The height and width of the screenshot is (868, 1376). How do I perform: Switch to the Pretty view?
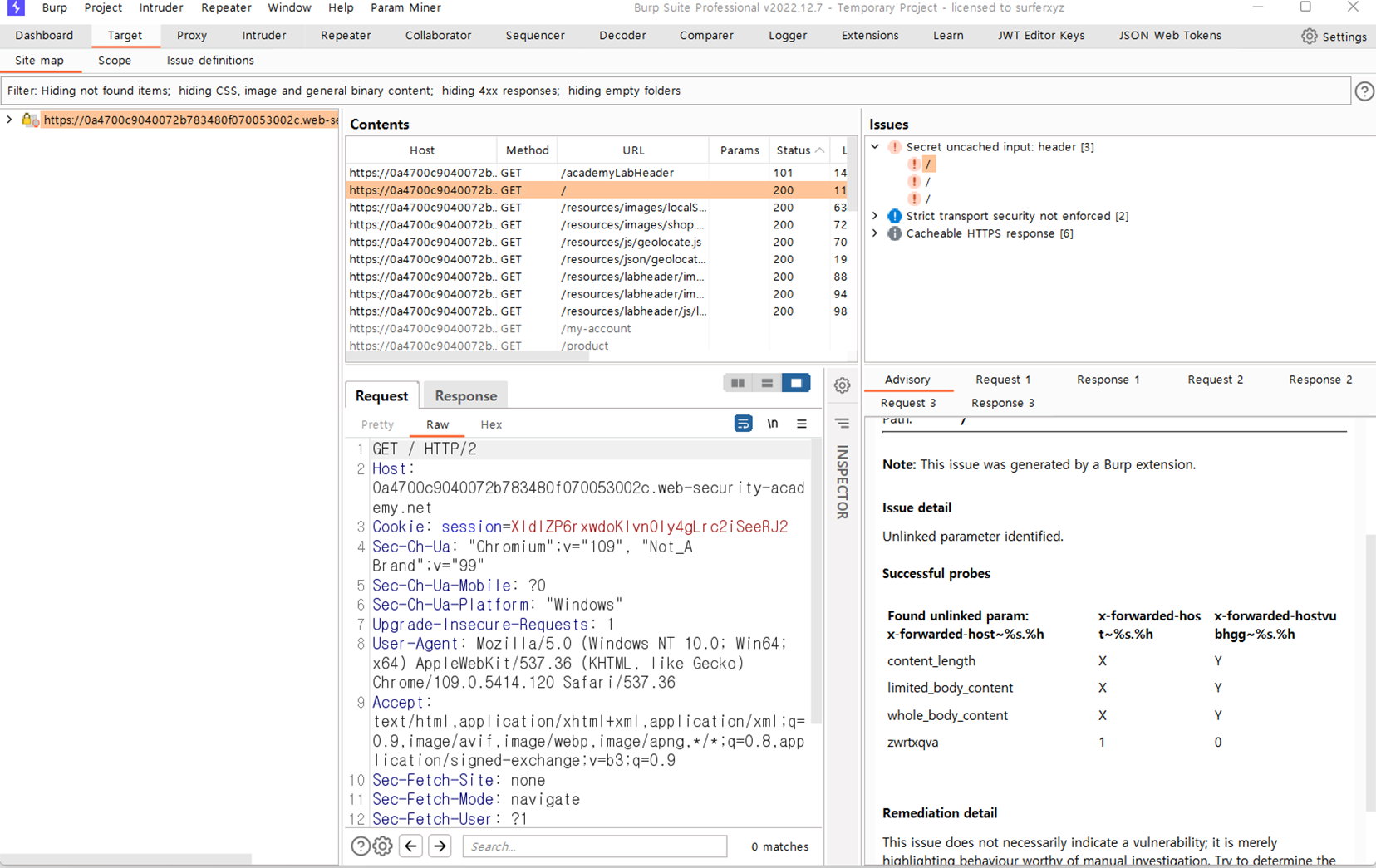pyautogui.click(x=377, y=424)
